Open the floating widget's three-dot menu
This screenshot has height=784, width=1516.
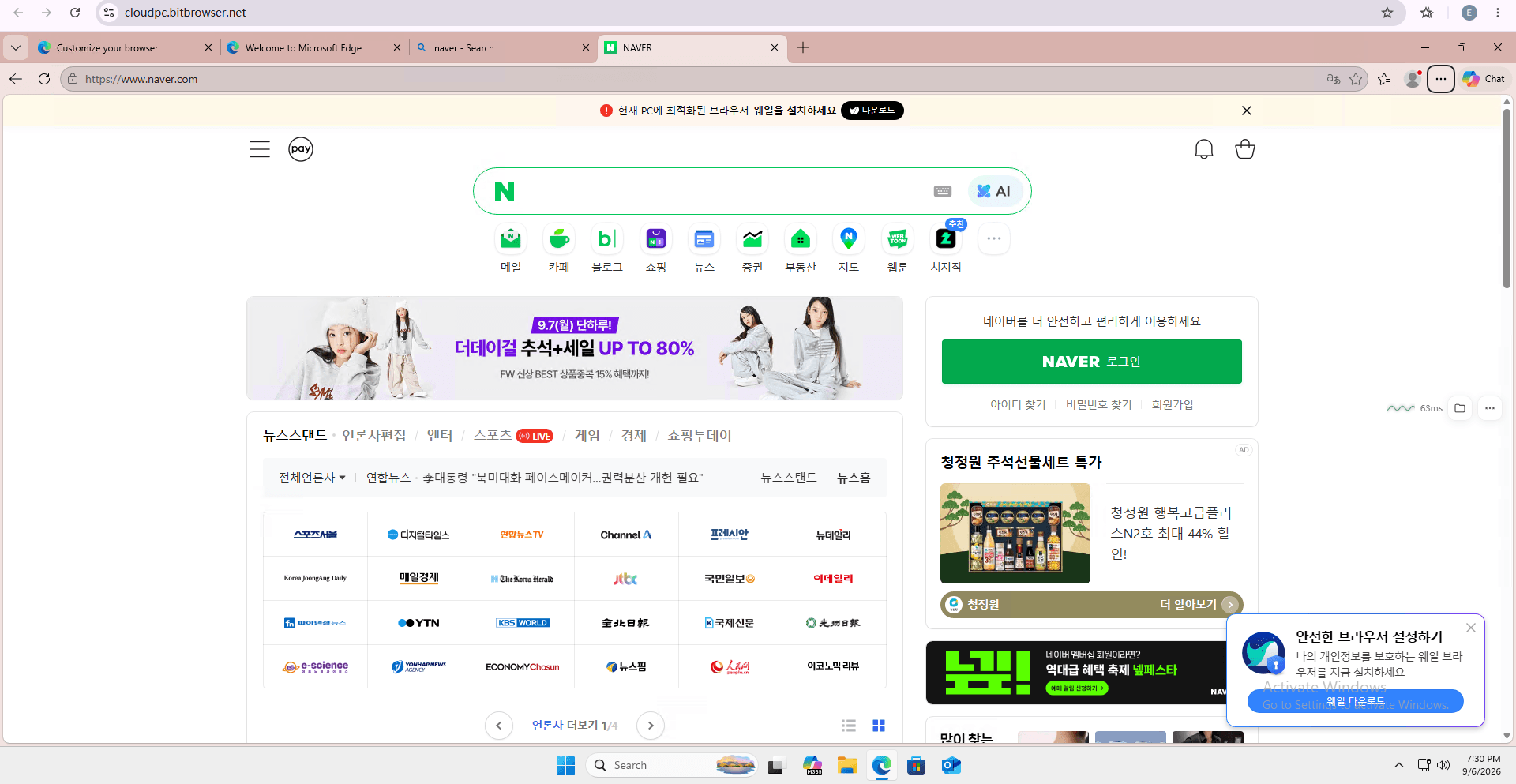pos(1490,408)
